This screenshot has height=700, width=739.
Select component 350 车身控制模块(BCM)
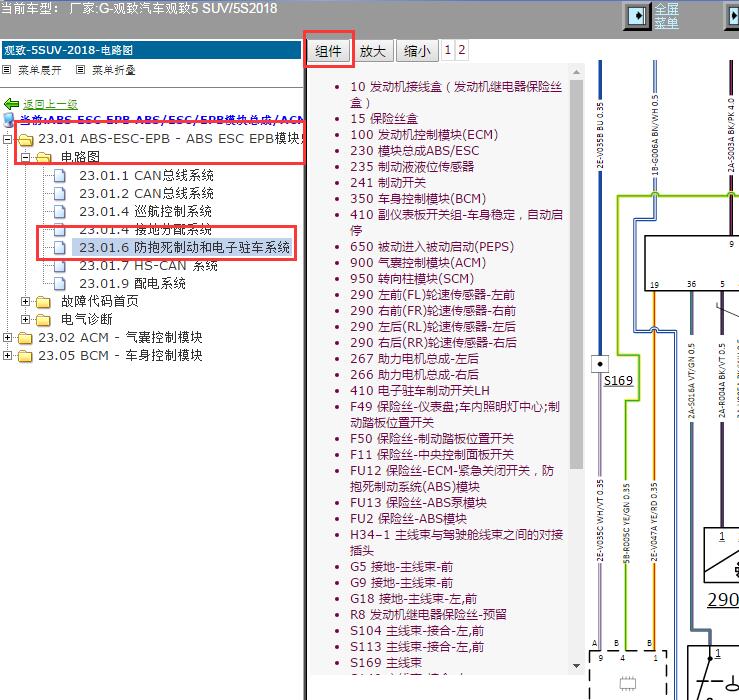click(x=418, y=199)
